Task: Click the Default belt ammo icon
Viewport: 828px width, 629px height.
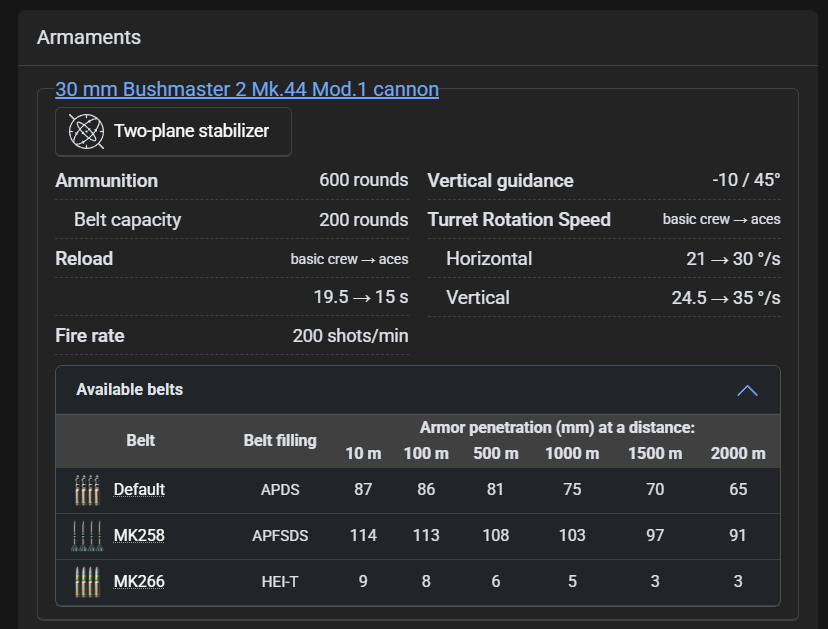Action: (x=87, y=490)
